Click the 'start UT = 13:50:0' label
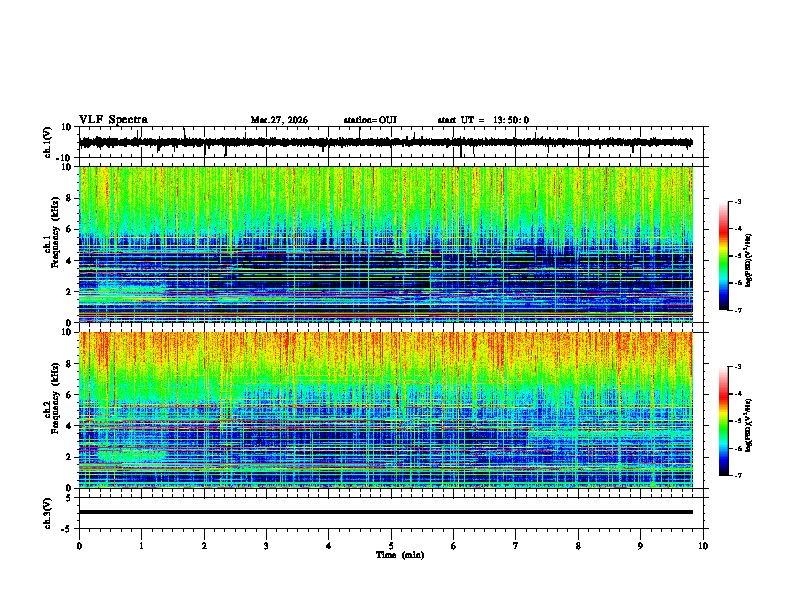 pyautogui.click(x=483, y=120)
